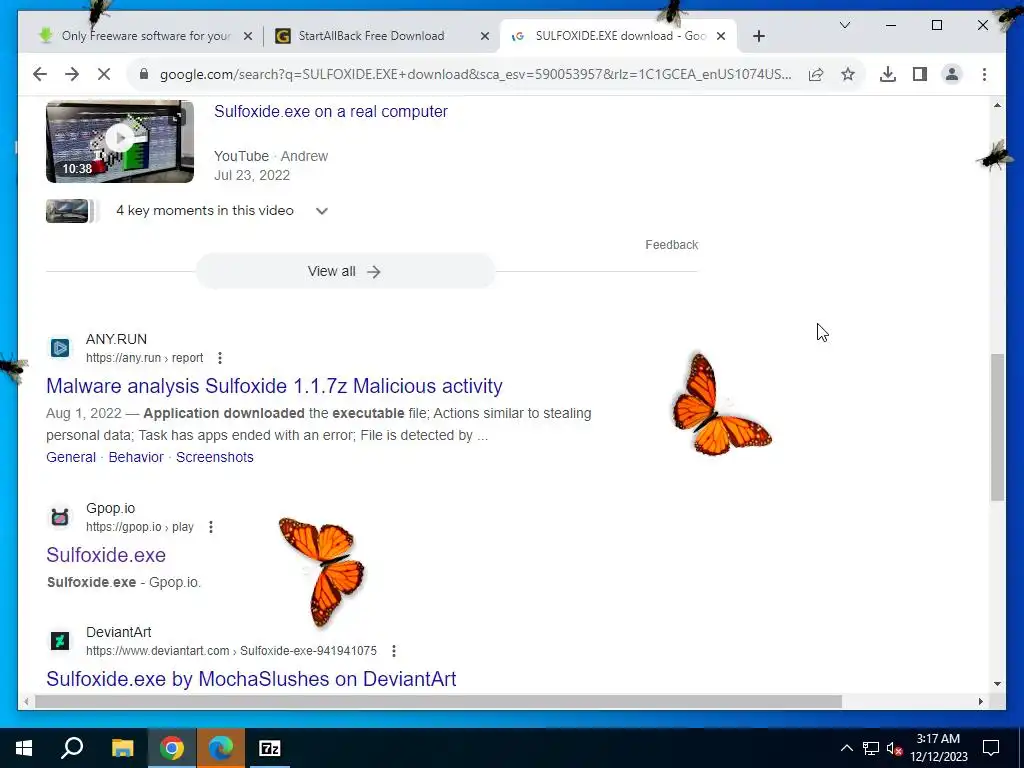Go back to the previous page
Image resolution: width=1024 pixels, height=768 pixels.
pos(40,74)
